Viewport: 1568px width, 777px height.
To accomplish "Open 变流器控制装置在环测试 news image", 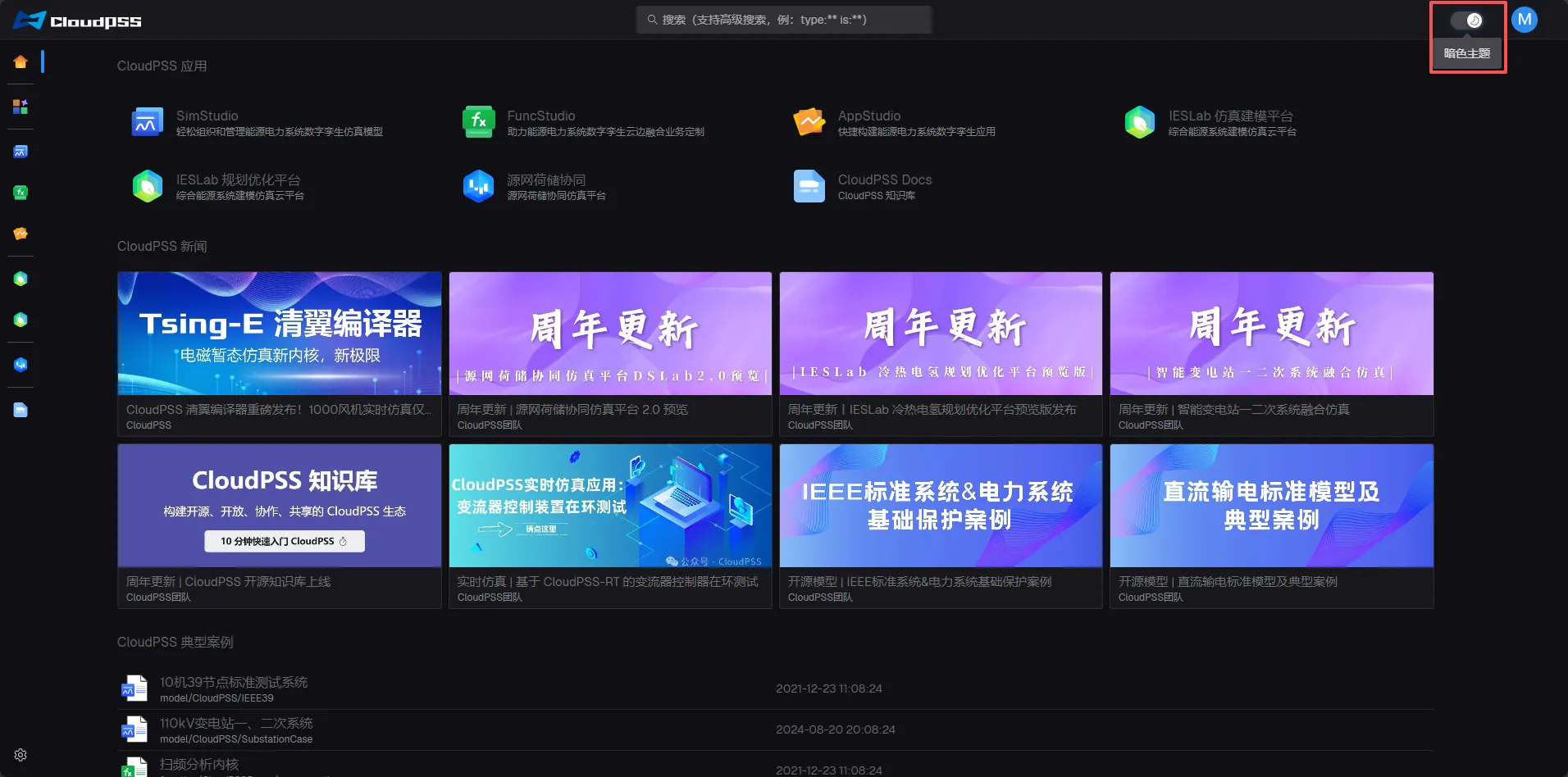I will (x=610, y=506).
